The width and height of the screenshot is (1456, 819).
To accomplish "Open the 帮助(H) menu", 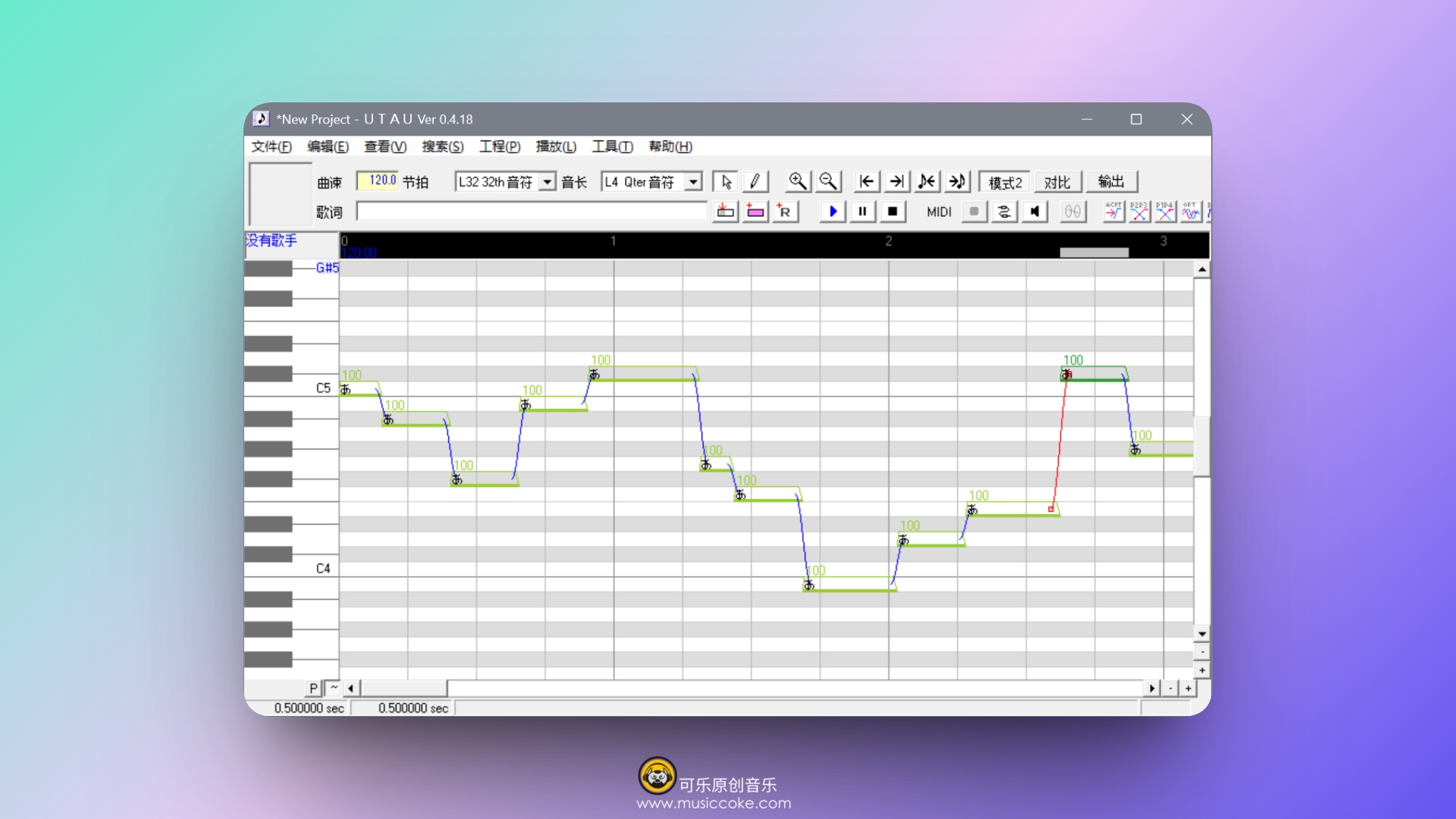I will [670, 146].
